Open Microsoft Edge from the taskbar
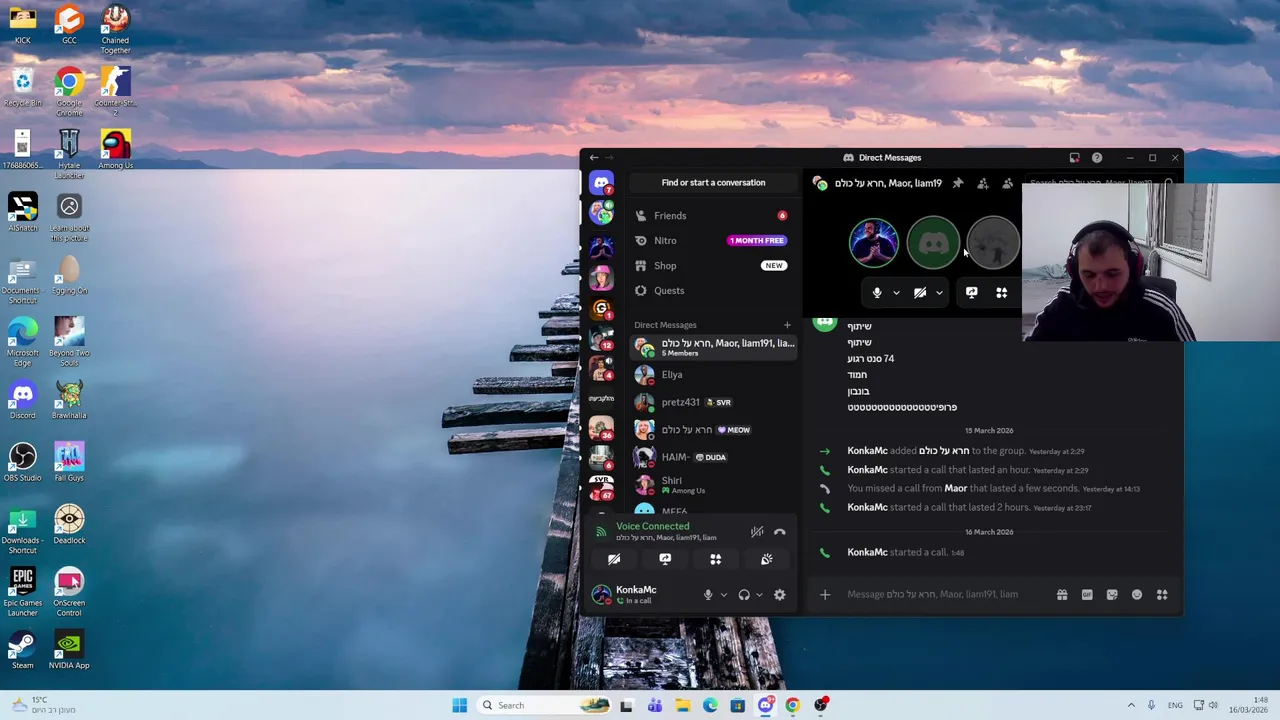Viewport: 1280px width, 720px height. (710, 705)
